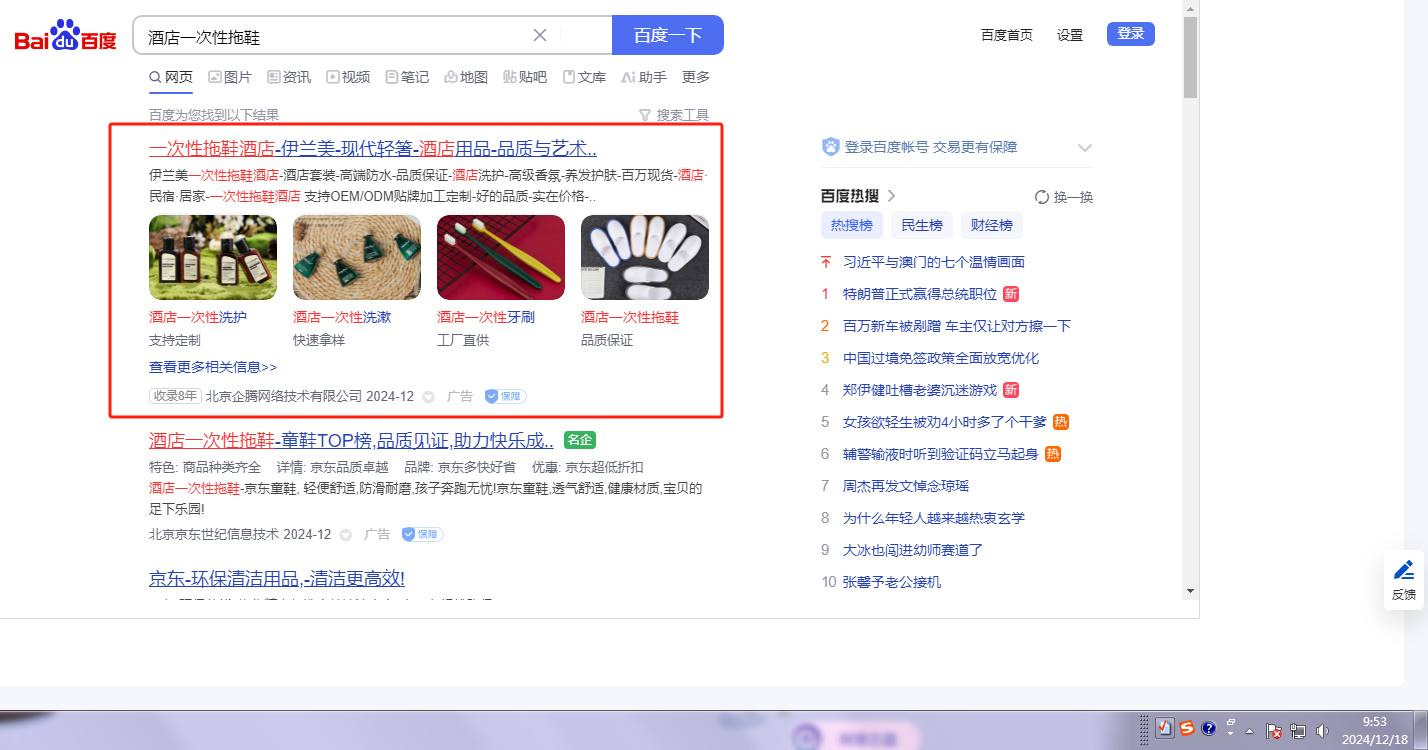Open hot search 大冰也闯进幼师赛道了
The height and width of the screenshot is (750, 1428).
point(913,550)
